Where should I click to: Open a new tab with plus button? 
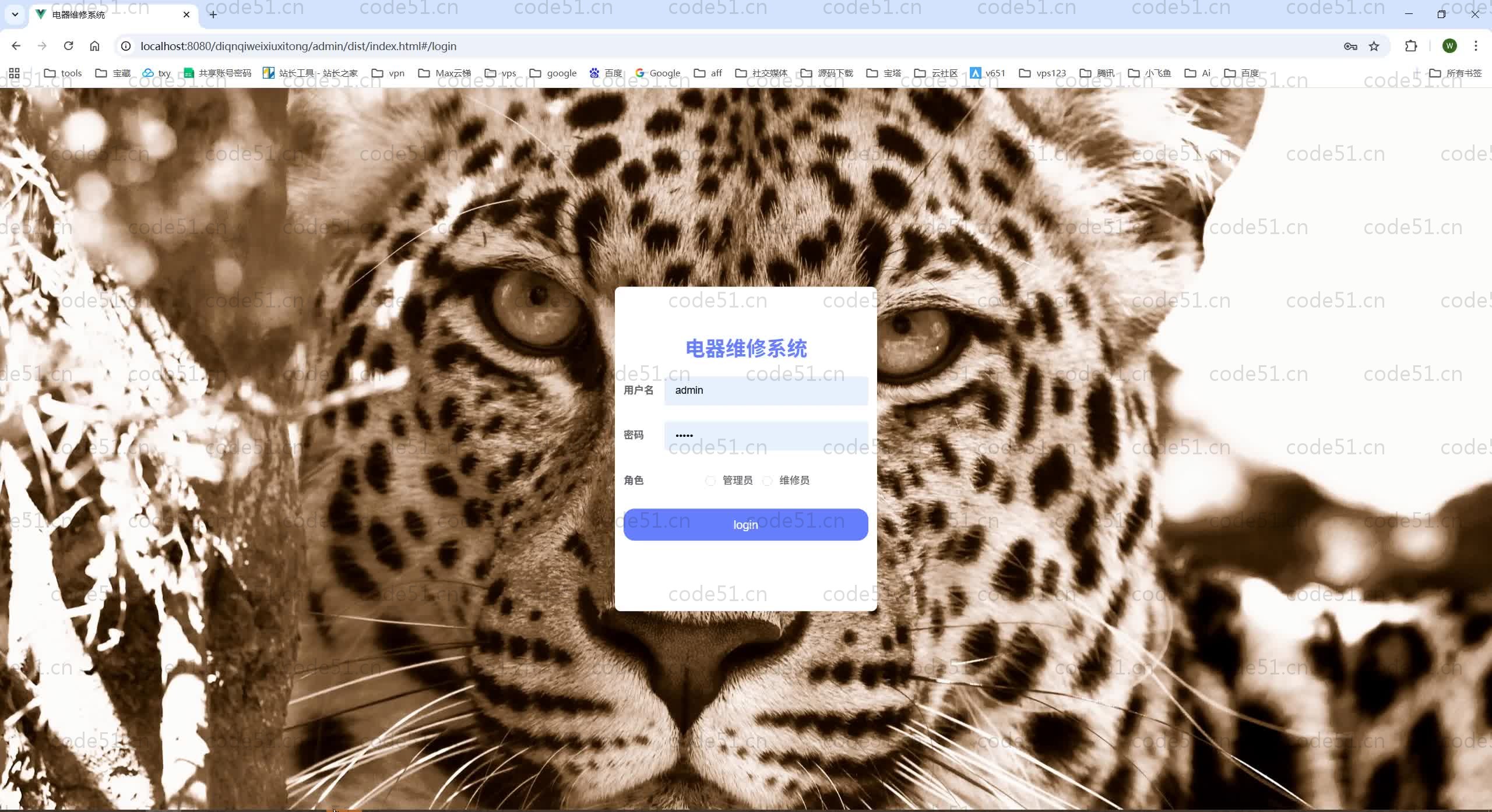pos(213,15)
